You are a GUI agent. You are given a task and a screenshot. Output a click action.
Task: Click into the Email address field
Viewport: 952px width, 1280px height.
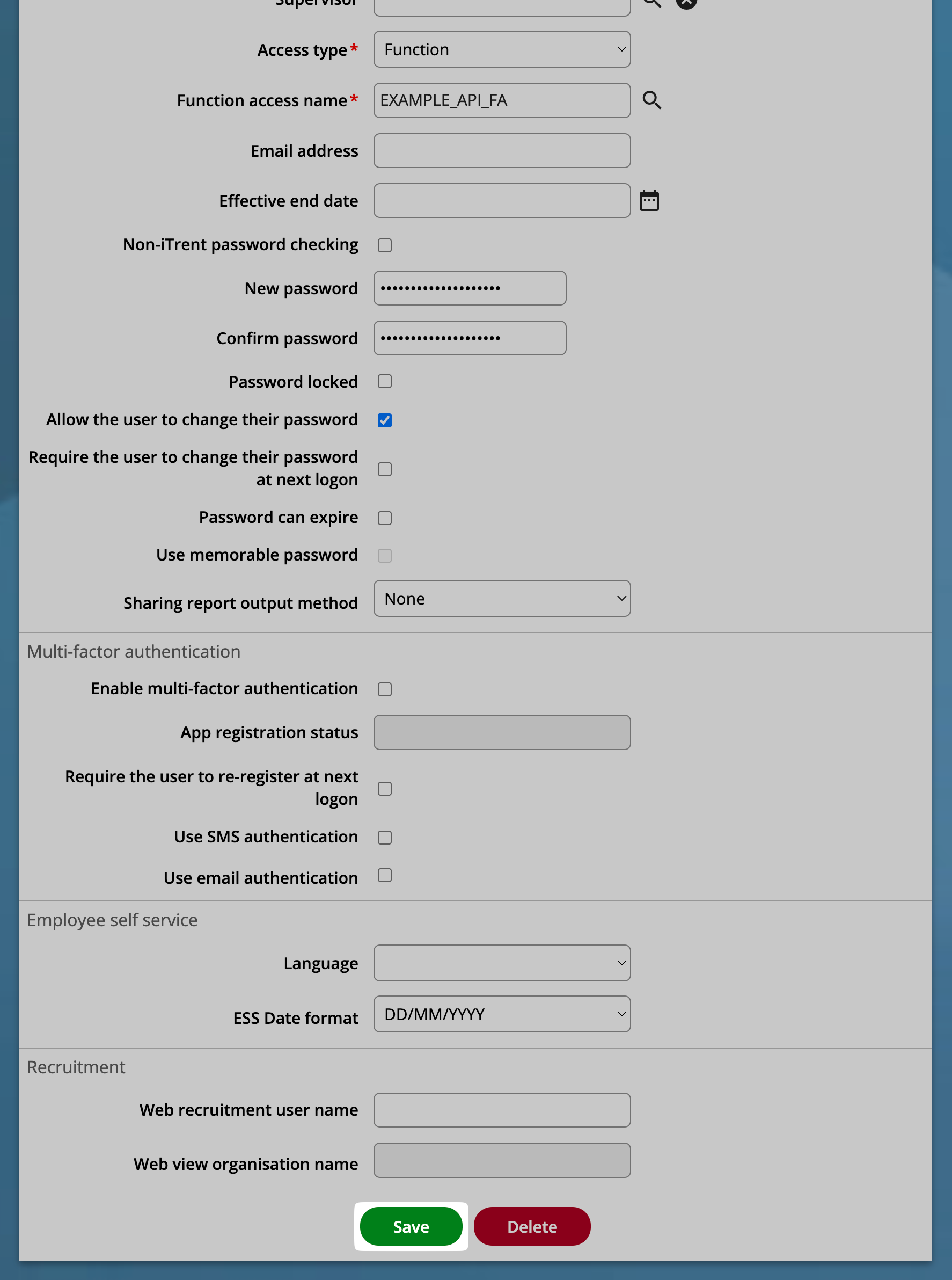(501, 150)
